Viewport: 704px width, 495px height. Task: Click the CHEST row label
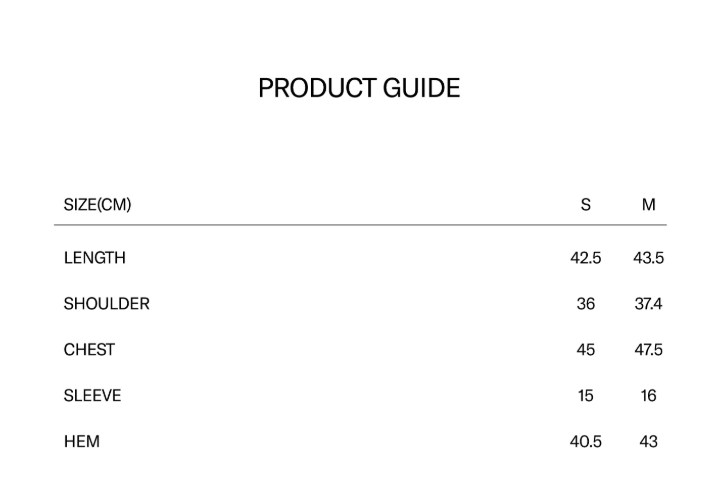pos(89,350)
